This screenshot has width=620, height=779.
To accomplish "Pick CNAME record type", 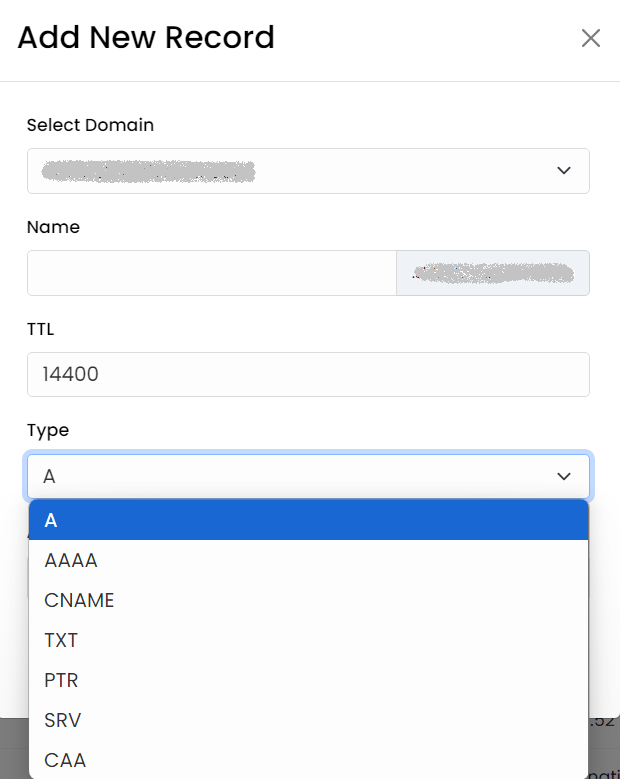I will click(x=309, y=600).
